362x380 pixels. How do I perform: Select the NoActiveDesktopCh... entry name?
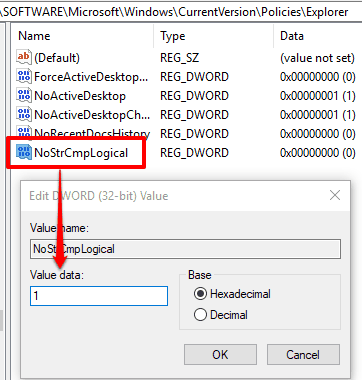pyautogui.click(x=92, y=115)
